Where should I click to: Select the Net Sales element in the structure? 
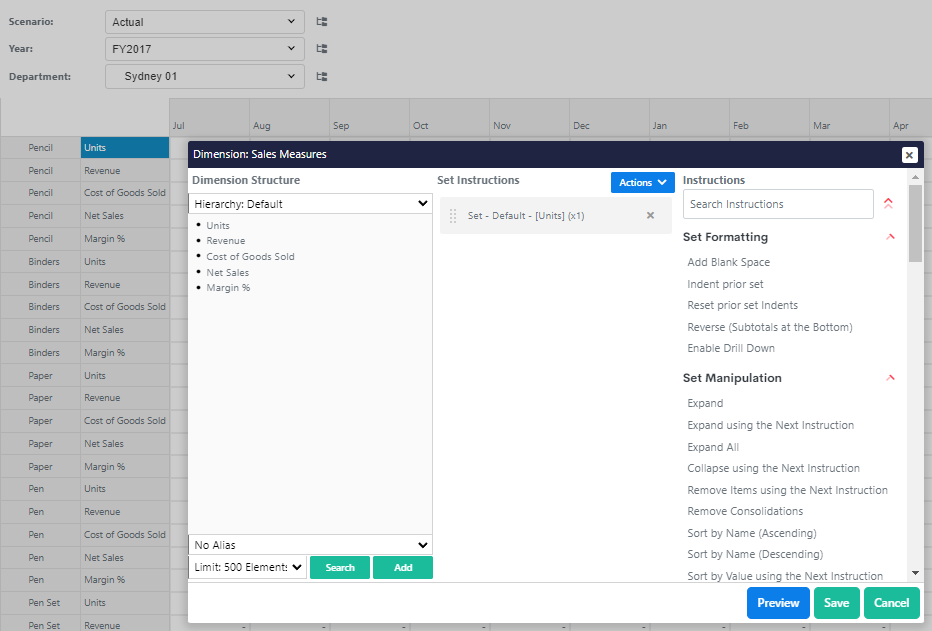227,272
